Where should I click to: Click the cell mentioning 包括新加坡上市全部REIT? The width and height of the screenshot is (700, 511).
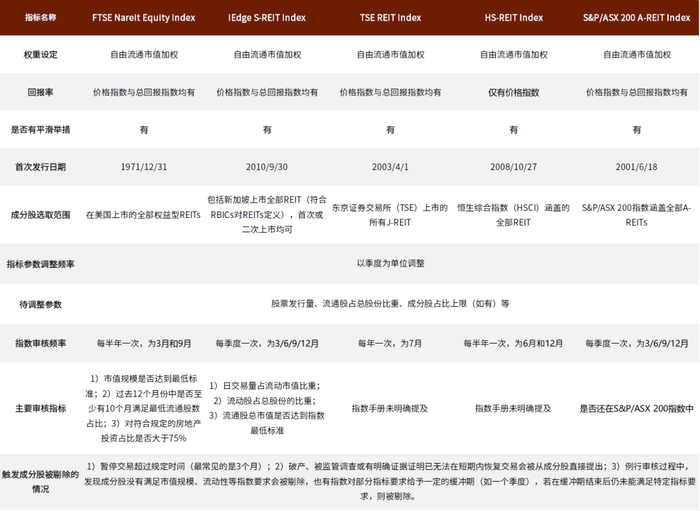click(267, 215)
